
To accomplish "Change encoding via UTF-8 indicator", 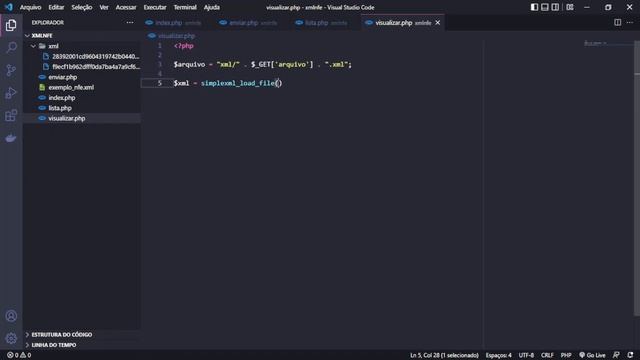I will [526, 355].
